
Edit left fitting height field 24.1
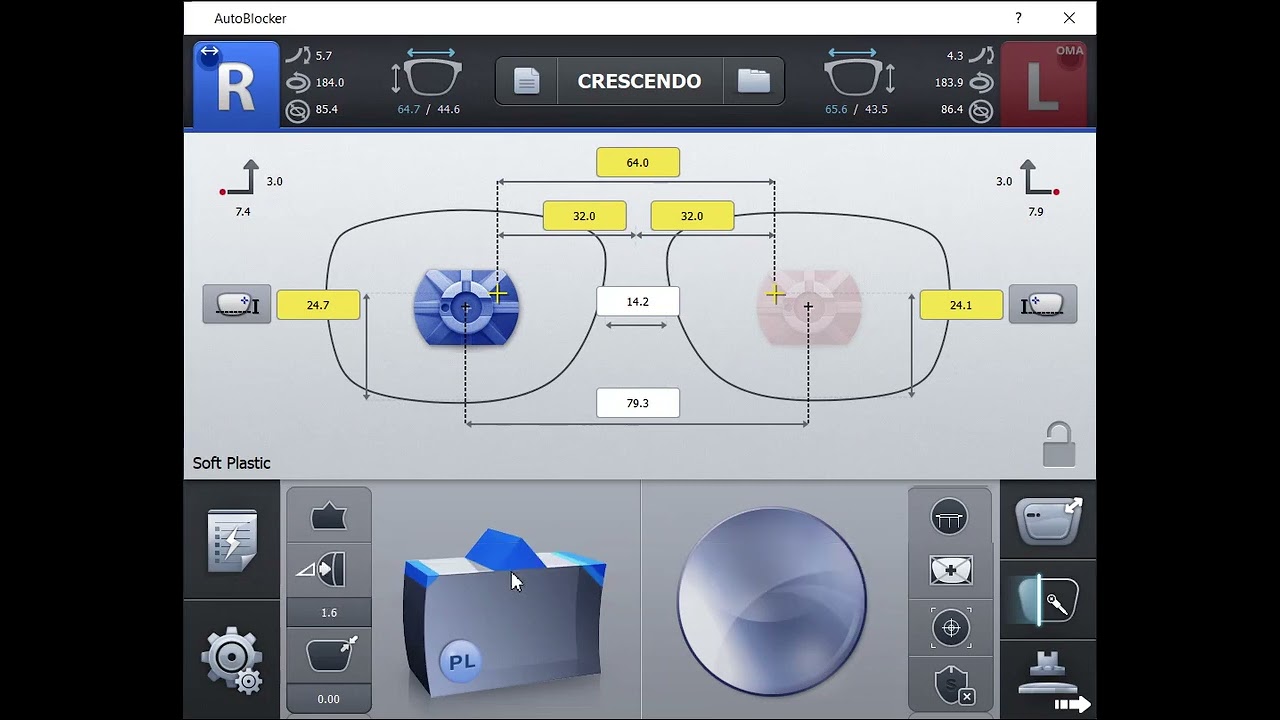coord(961,305)
